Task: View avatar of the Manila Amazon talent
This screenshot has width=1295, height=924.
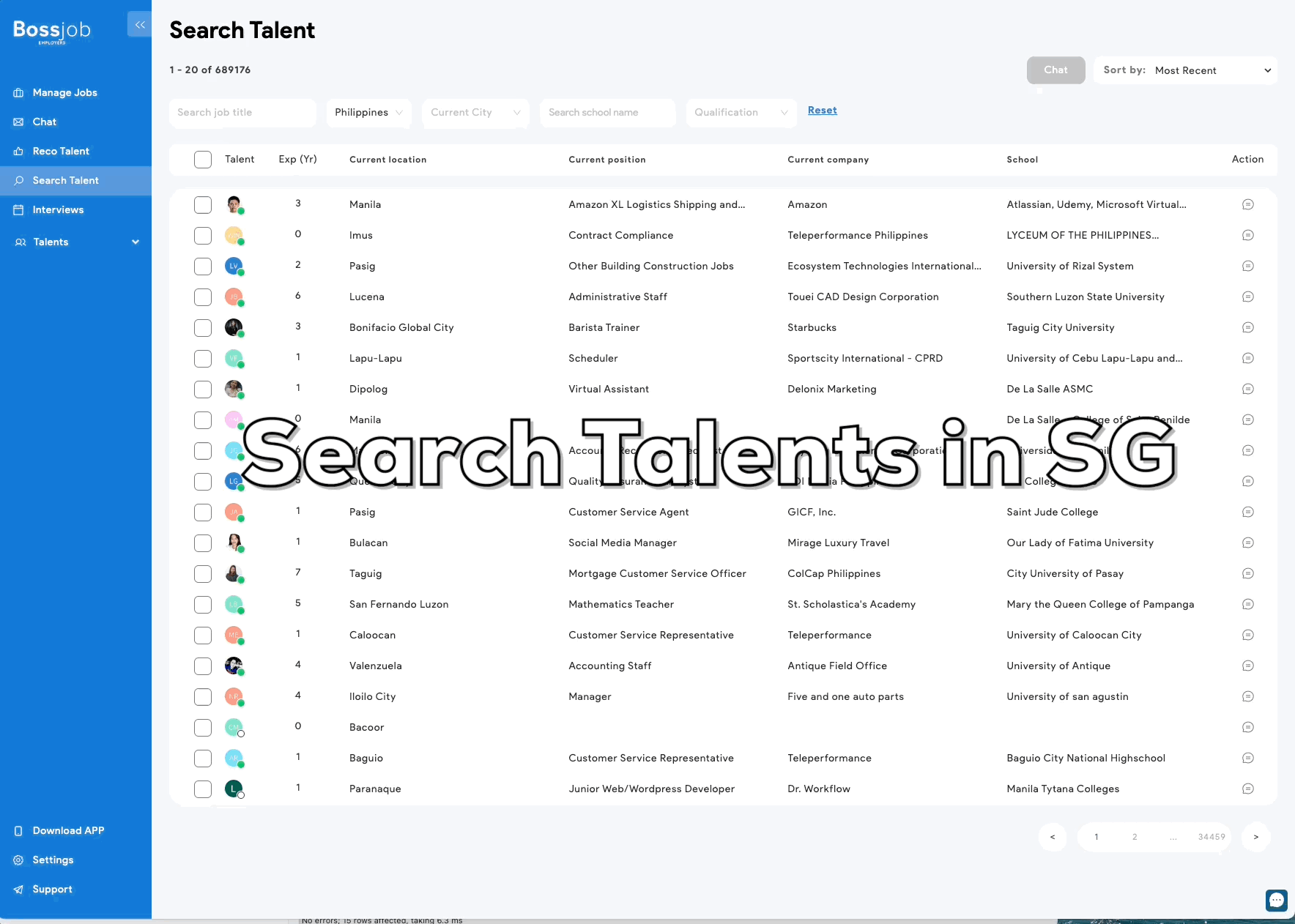Action: (234, 204)
